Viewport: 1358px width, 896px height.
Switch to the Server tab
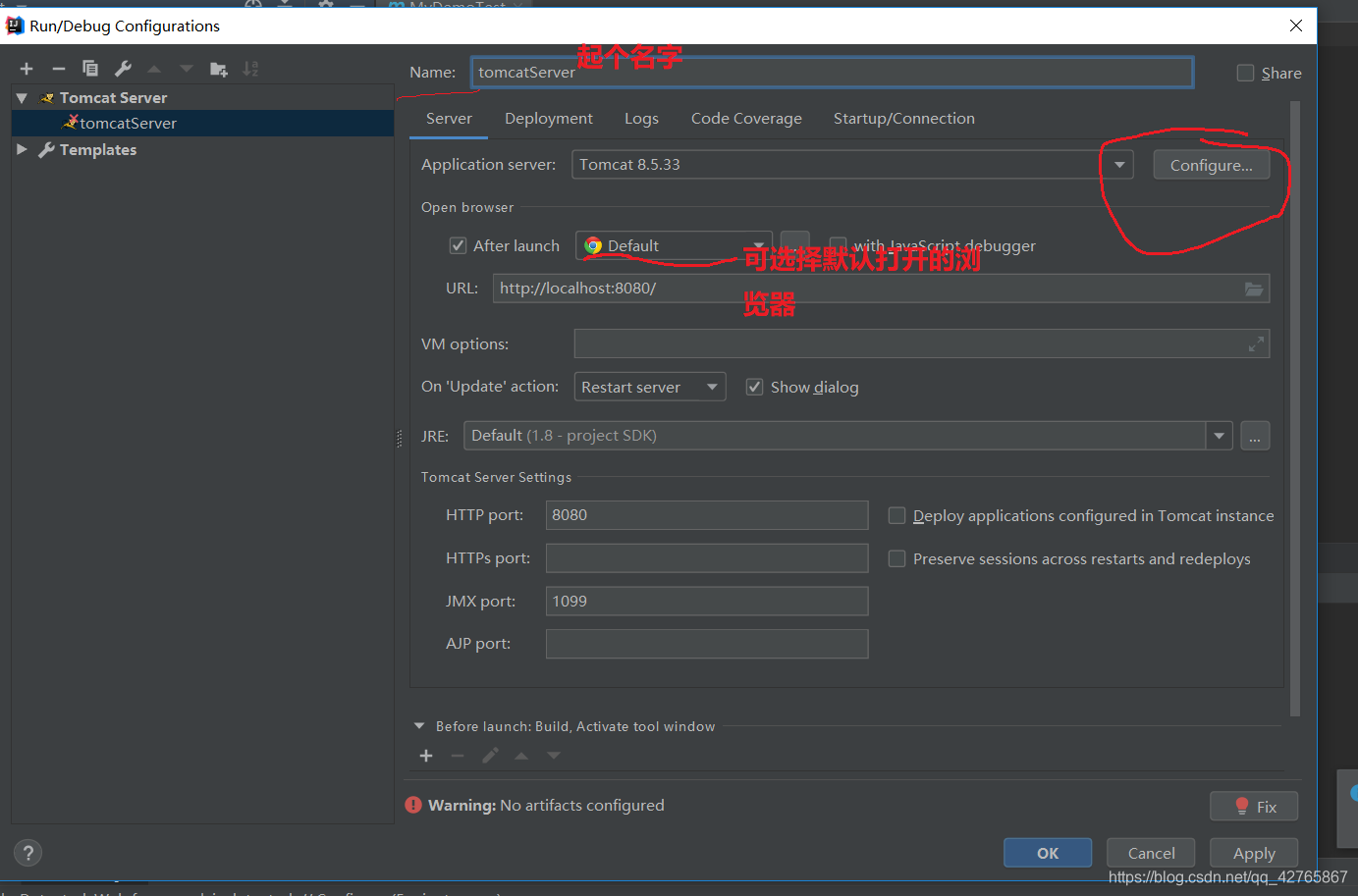449,119
